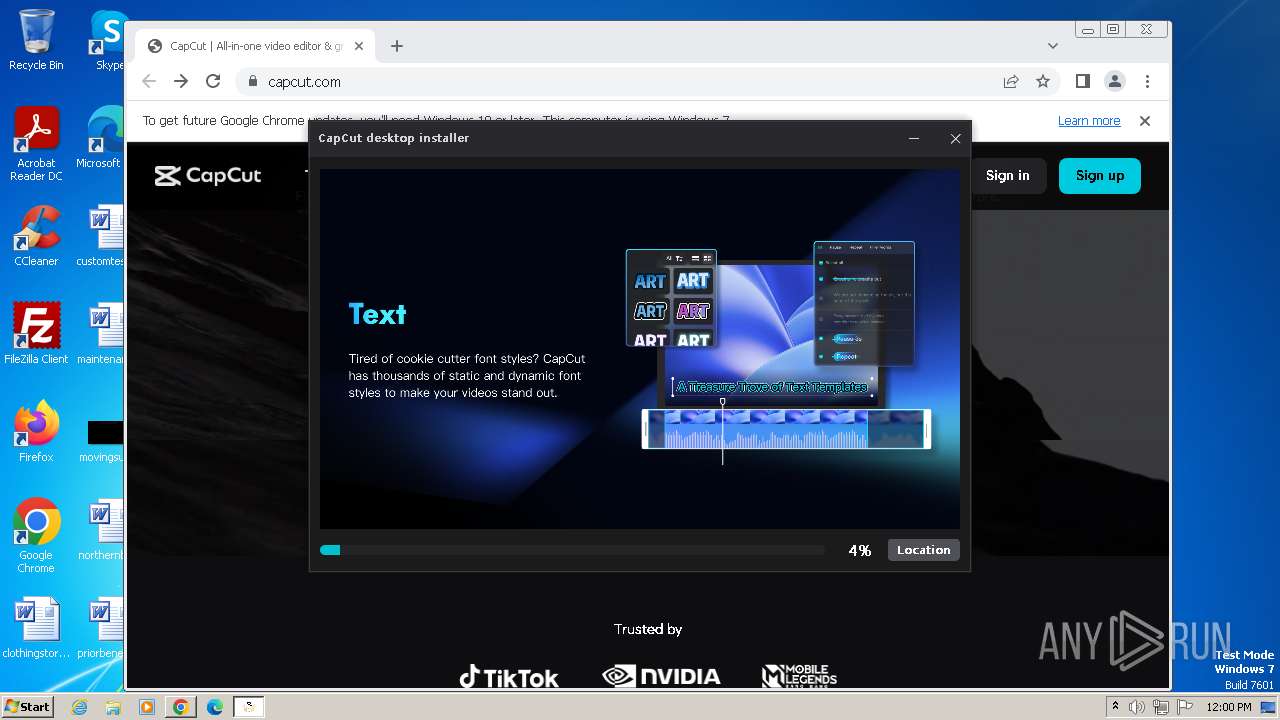Close the CapCut desktop installer window

pyautogui.click(x=955, y=139)
